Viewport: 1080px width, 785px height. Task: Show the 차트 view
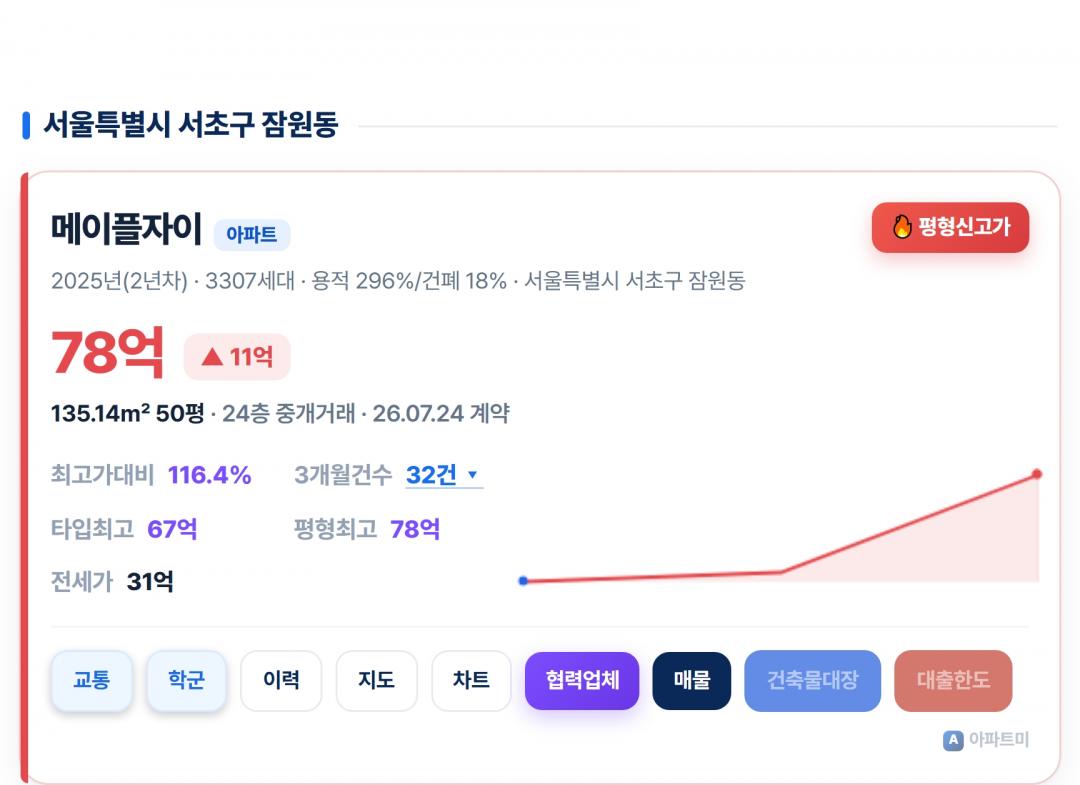[471, 680]
